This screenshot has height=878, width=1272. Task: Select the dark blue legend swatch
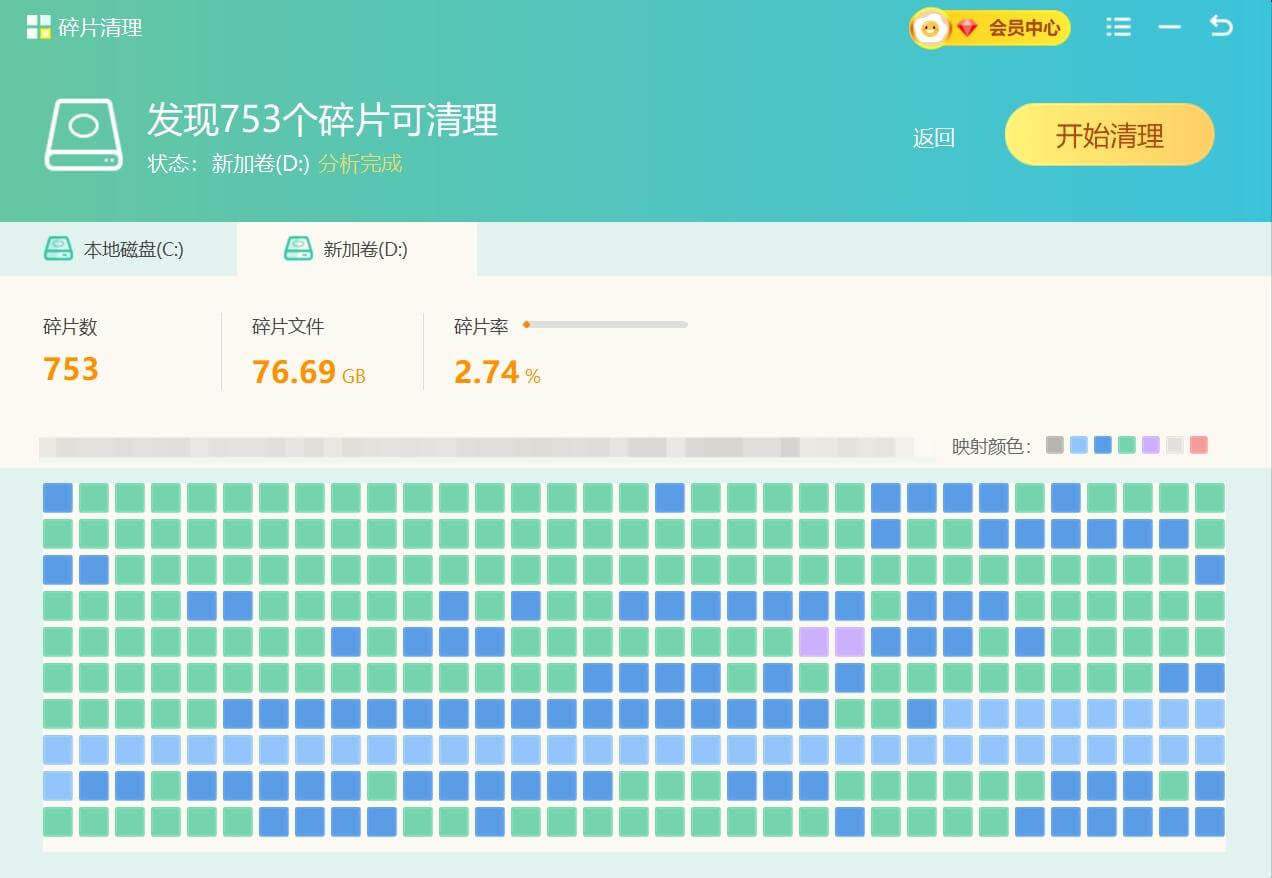1102,445
